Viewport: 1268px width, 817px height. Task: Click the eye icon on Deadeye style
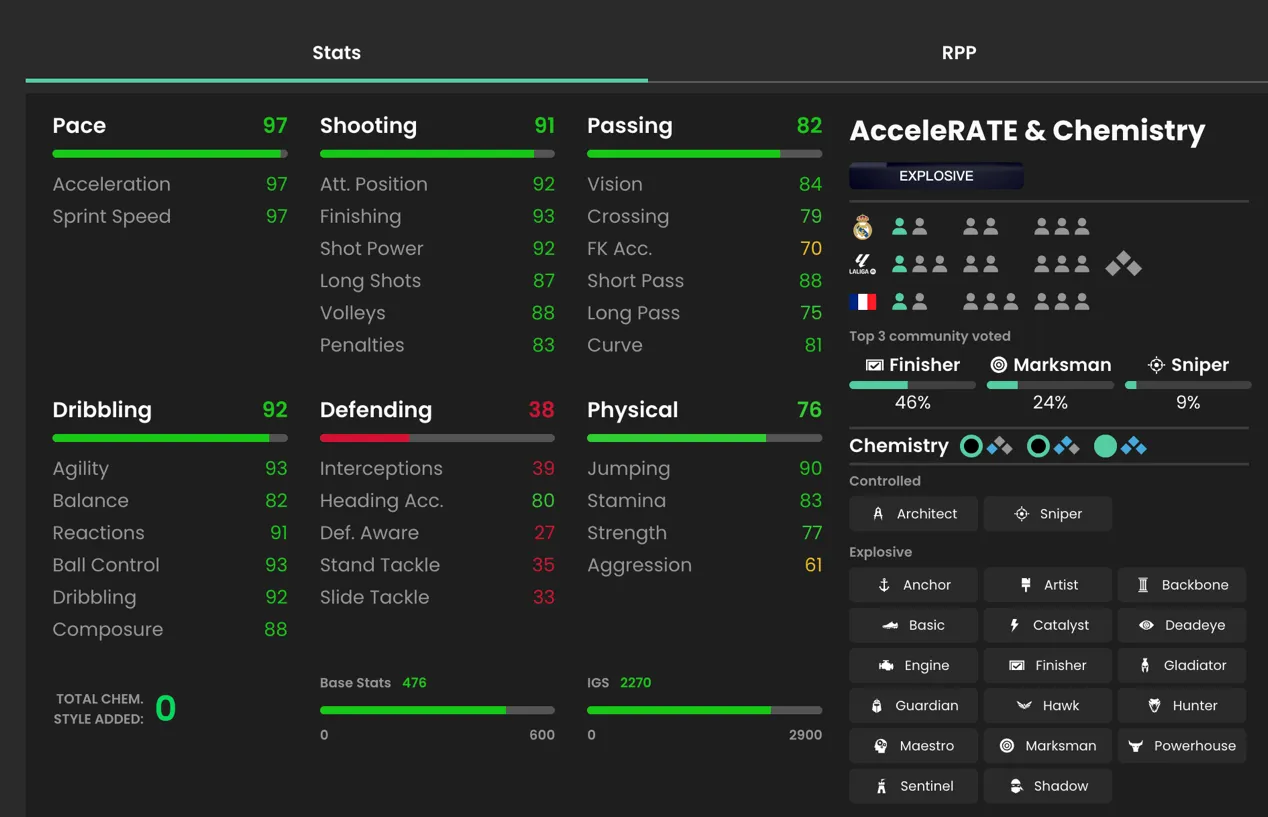pos(1146,625)
